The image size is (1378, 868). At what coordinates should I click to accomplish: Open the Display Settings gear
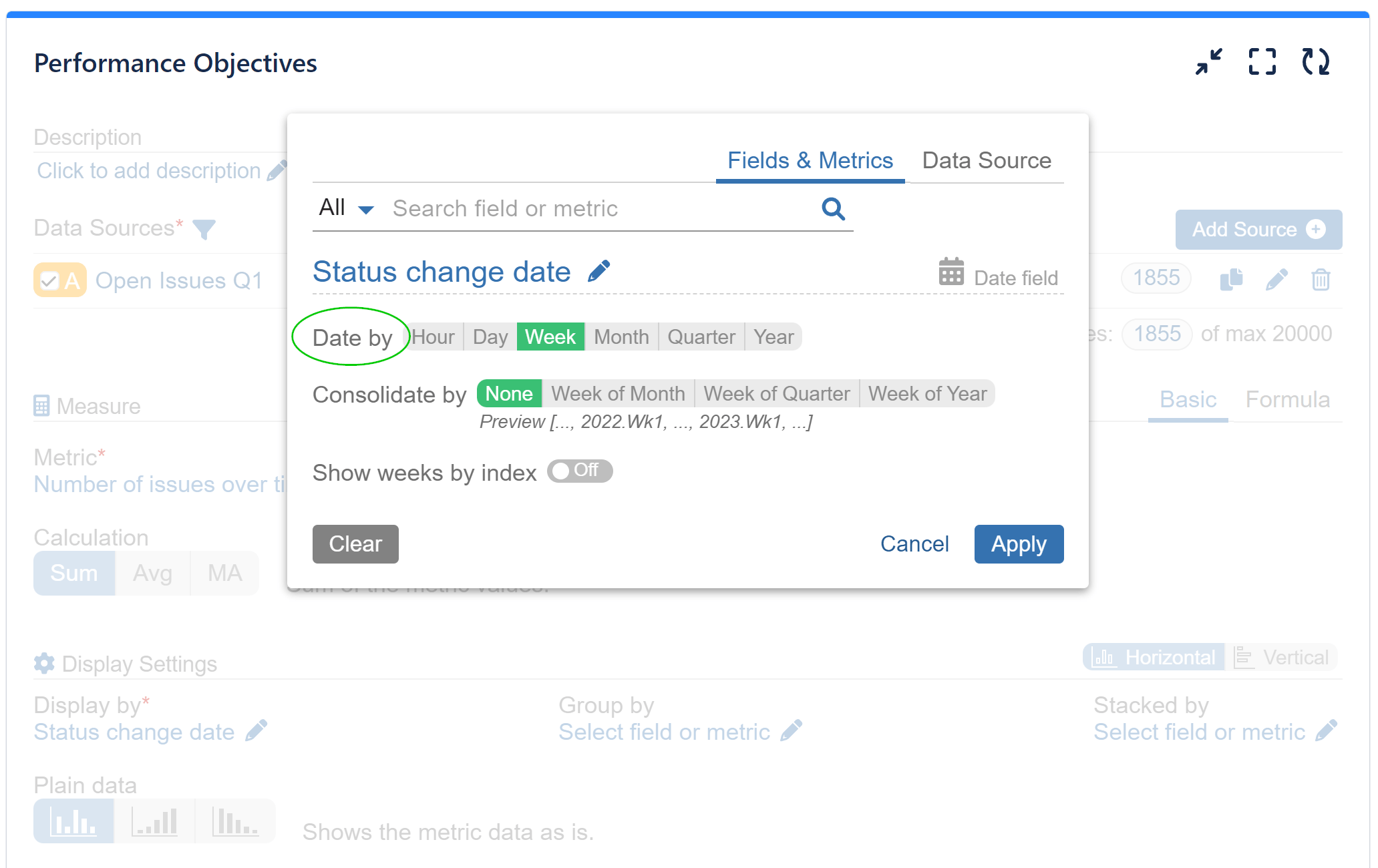pos(43,663)
